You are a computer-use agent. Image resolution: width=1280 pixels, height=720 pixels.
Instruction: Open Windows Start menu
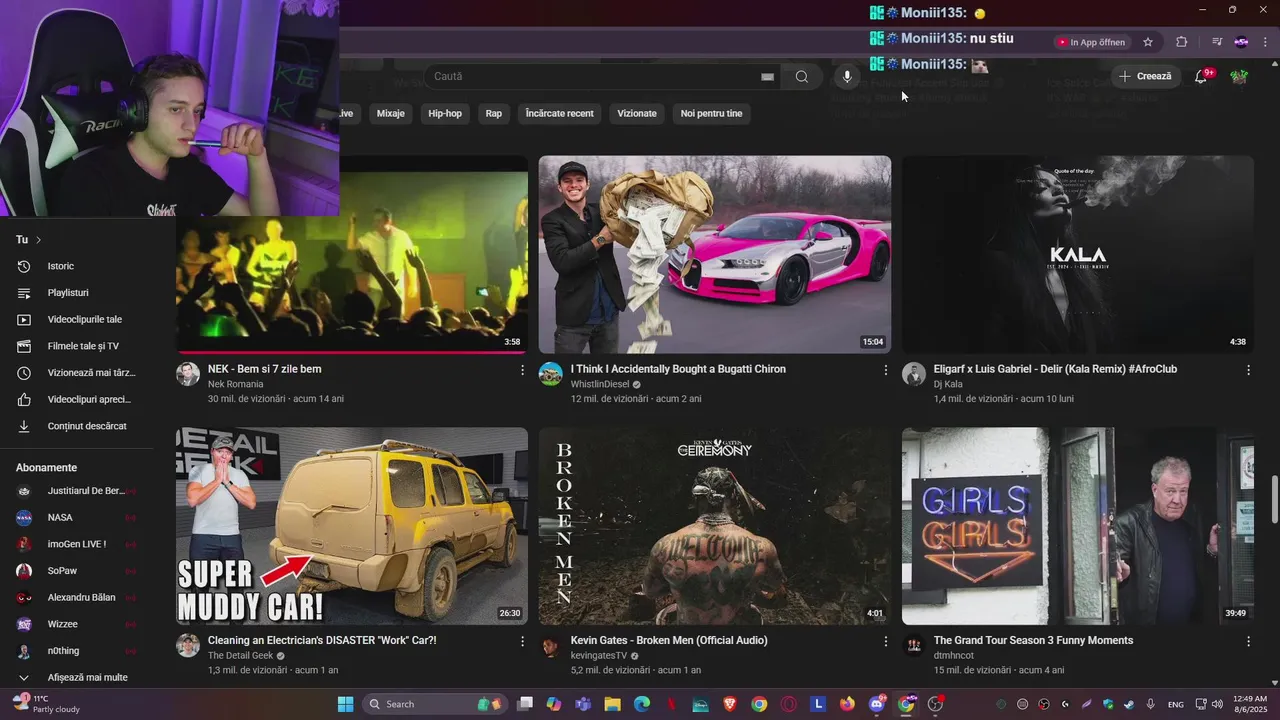(345, 704)
